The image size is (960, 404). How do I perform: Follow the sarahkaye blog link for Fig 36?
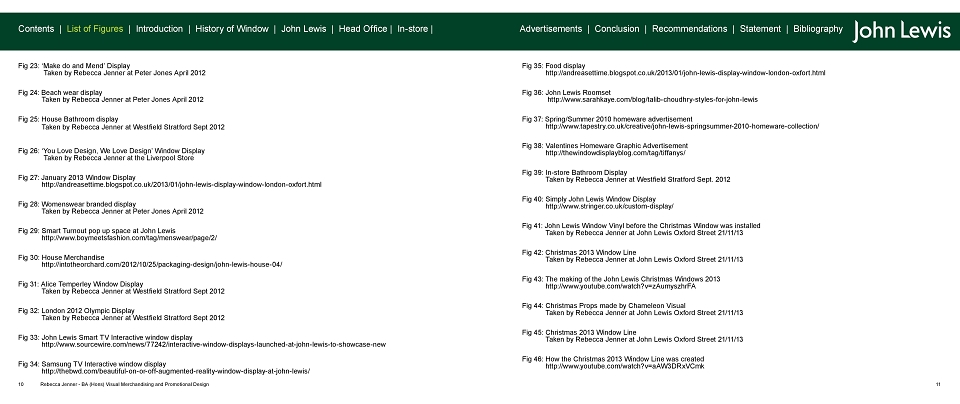pyautogui.click(x=653, y=100)
